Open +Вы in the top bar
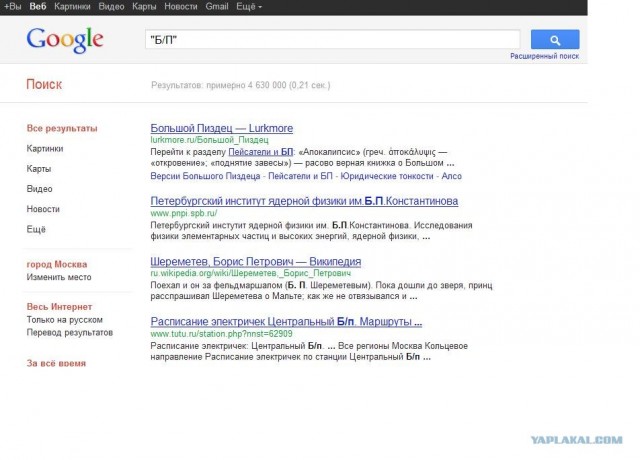 tap(12, 7)
